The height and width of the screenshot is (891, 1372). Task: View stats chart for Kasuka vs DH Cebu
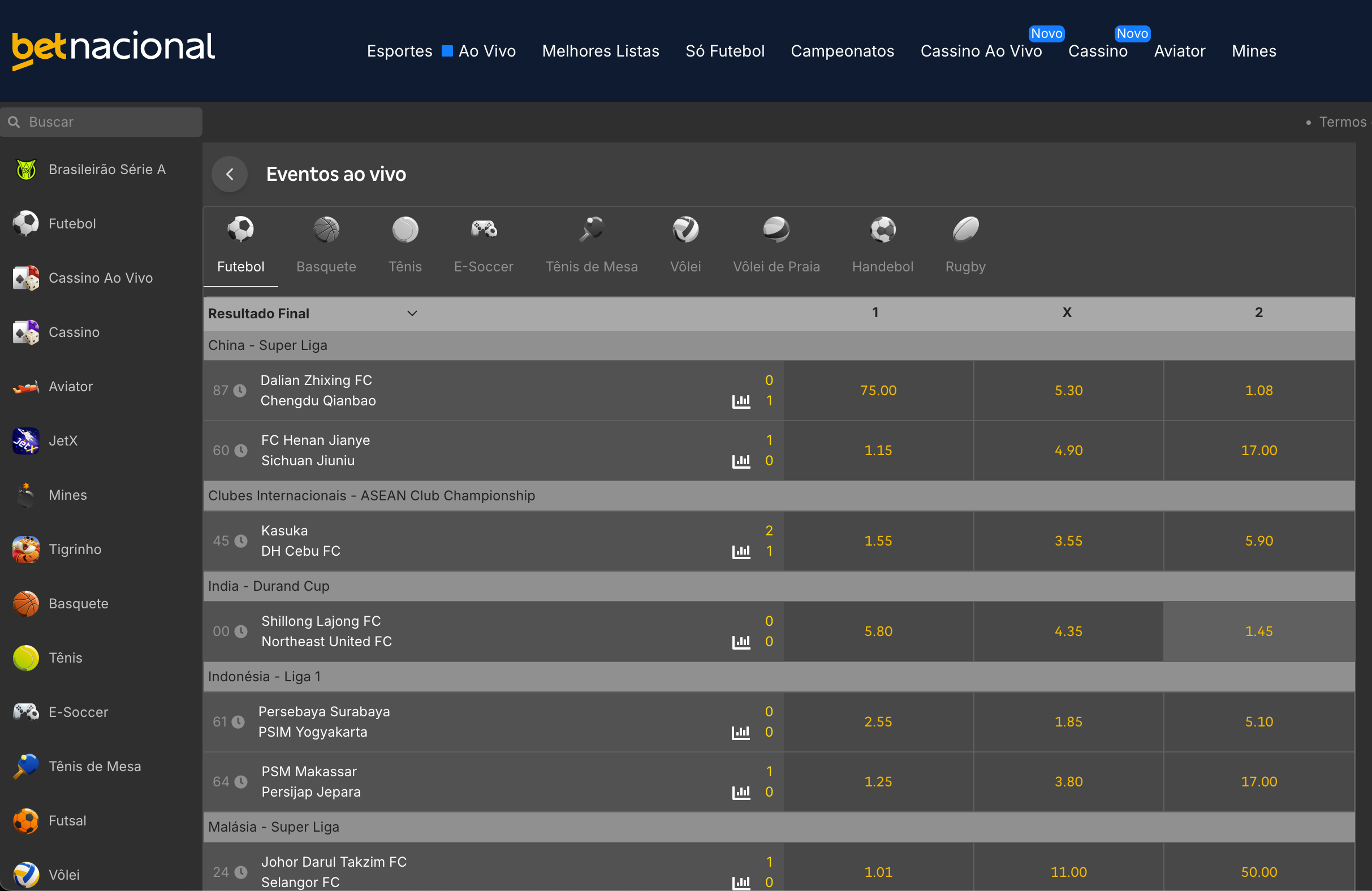[x=741, y=551]
